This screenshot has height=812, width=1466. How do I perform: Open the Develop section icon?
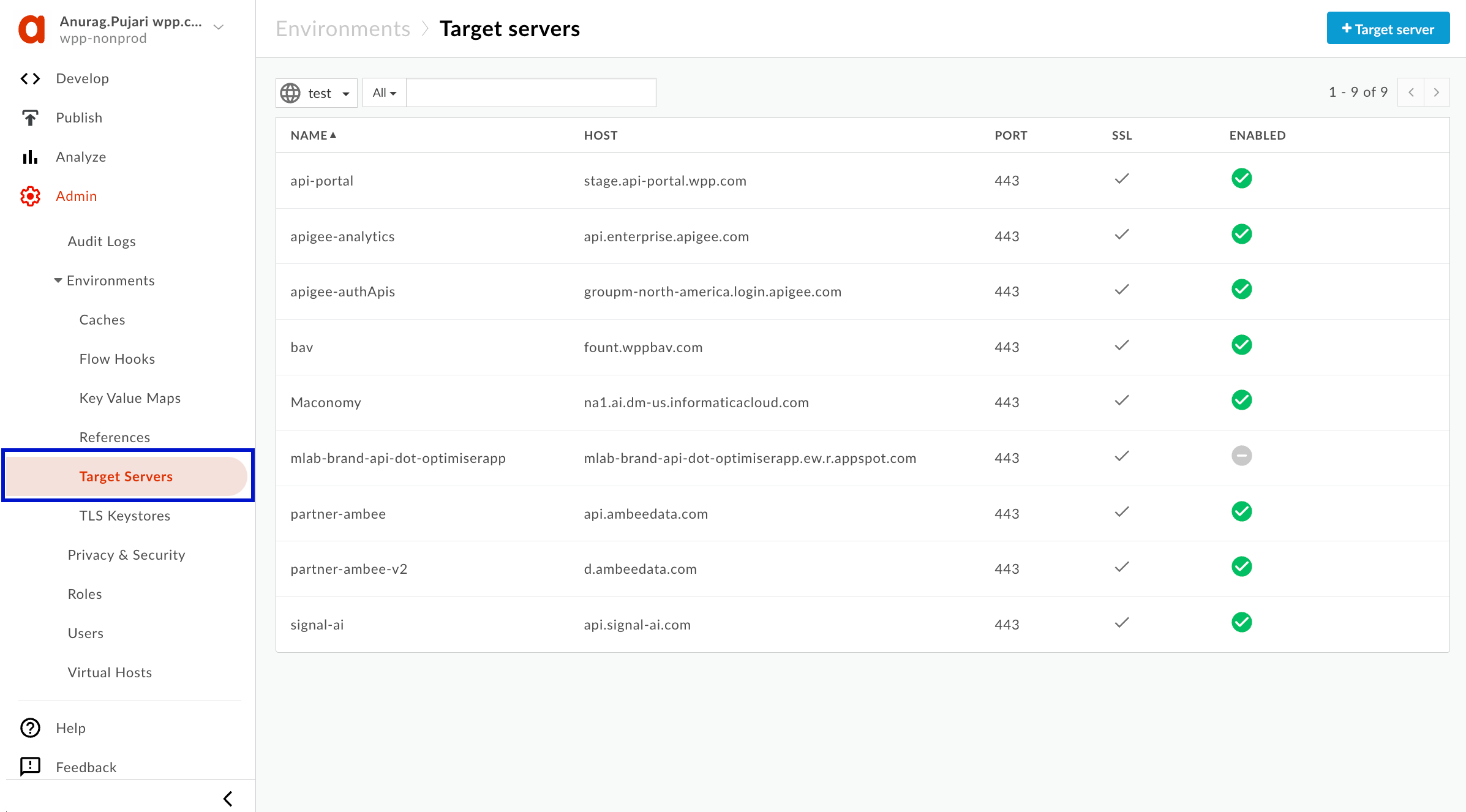[x=30, y=78]
